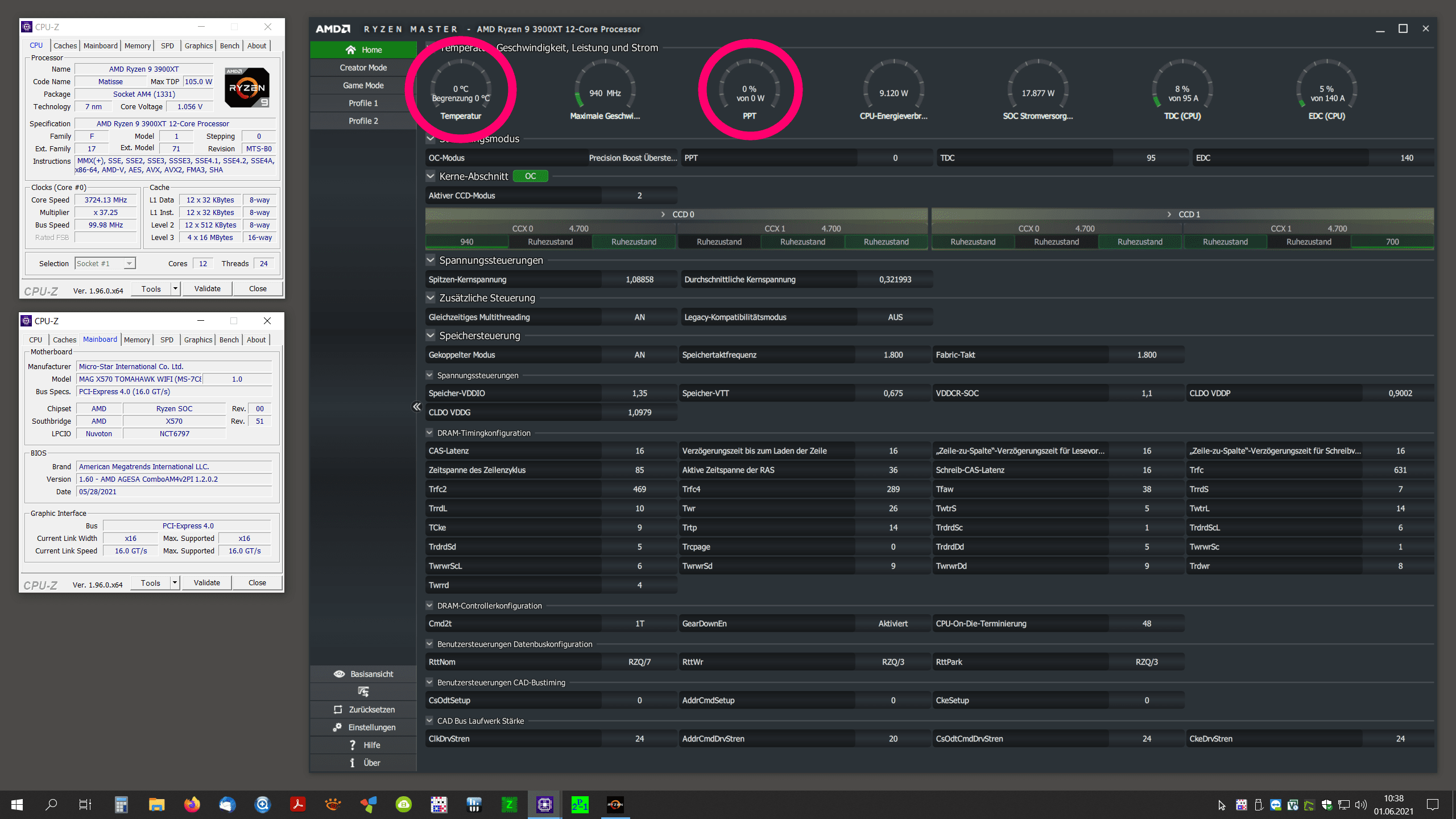The height and width of the screenshot is (819, 1456).
Task: Open the Socket #1 selection dropdown
Action: point(130,263)
